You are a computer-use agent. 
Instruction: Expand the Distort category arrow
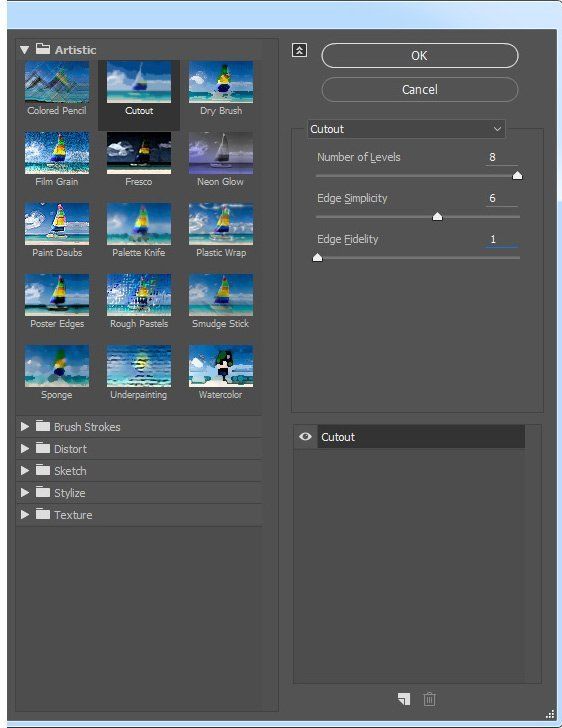tap(25, 448)
